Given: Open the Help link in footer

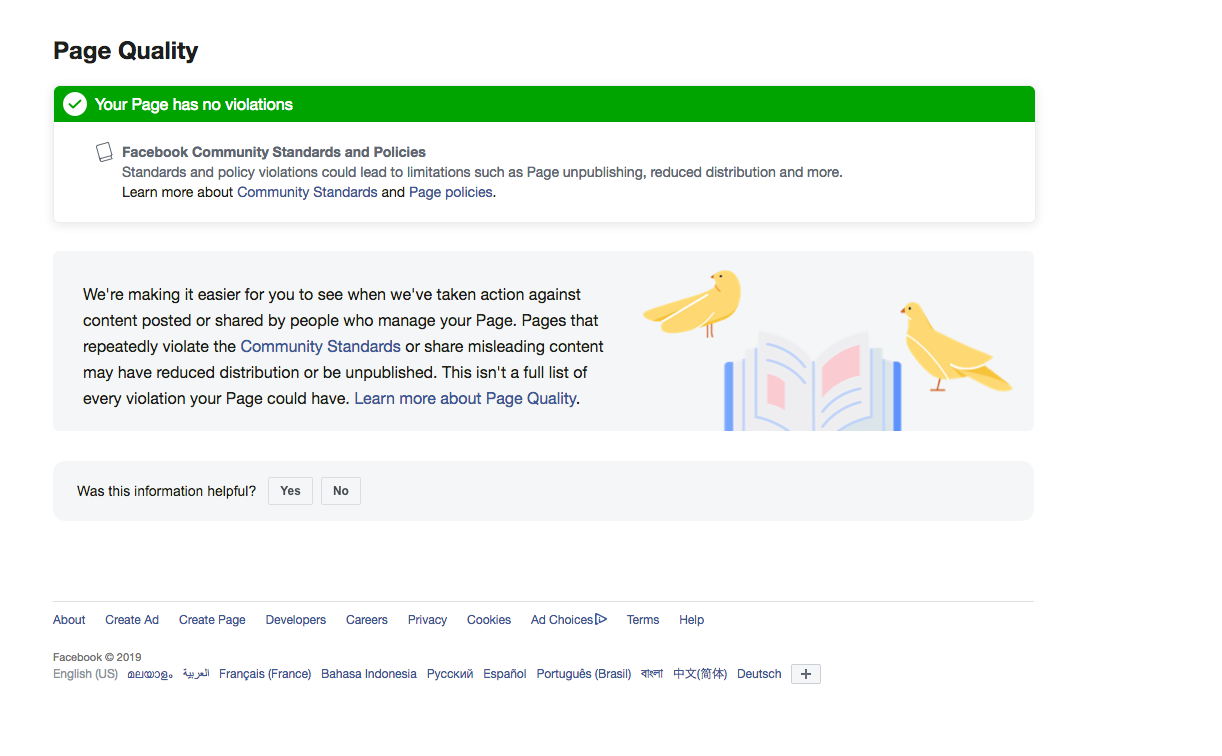Looking at the screenshot, I should pyautogui.click(x=691, y=620).
